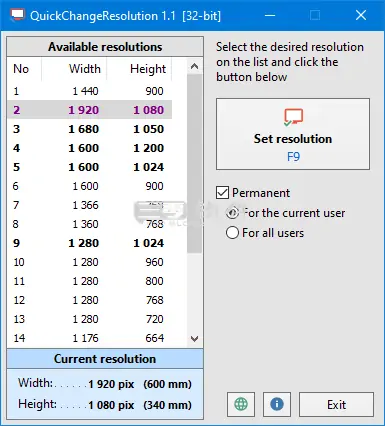Image resolution: width=385 pixels, height=426 pixels.
Task: Close the window with the X button
Action: point(361,15)
